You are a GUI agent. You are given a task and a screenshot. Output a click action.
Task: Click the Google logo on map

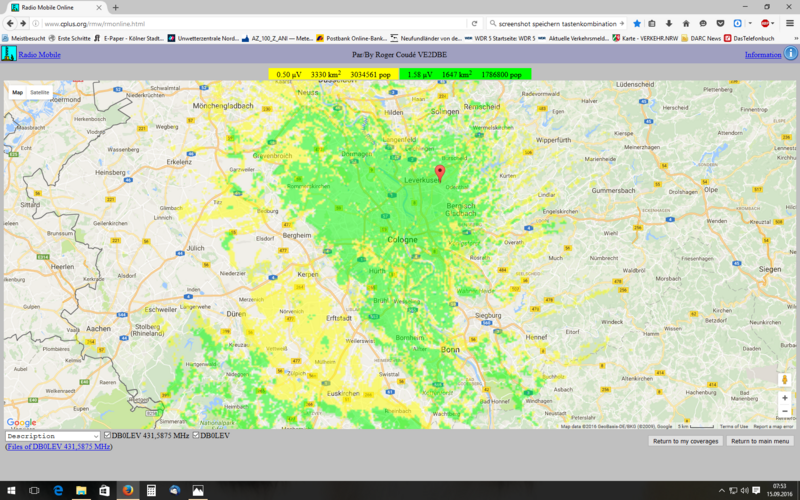[x=21, y=422]
